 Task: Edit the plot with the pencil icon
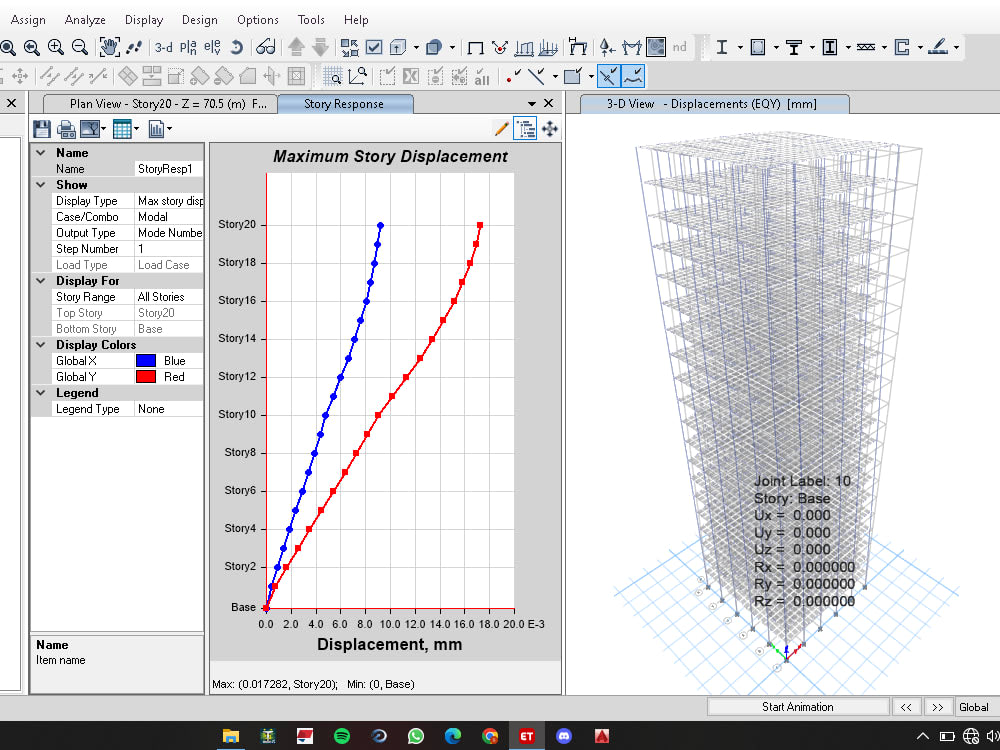click(502, 128)
